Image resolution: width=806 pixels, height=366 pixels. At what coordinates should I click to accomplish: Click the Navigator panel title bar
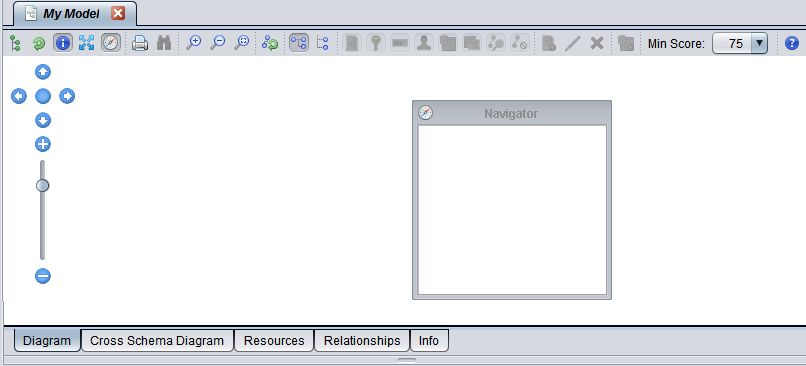511,113
